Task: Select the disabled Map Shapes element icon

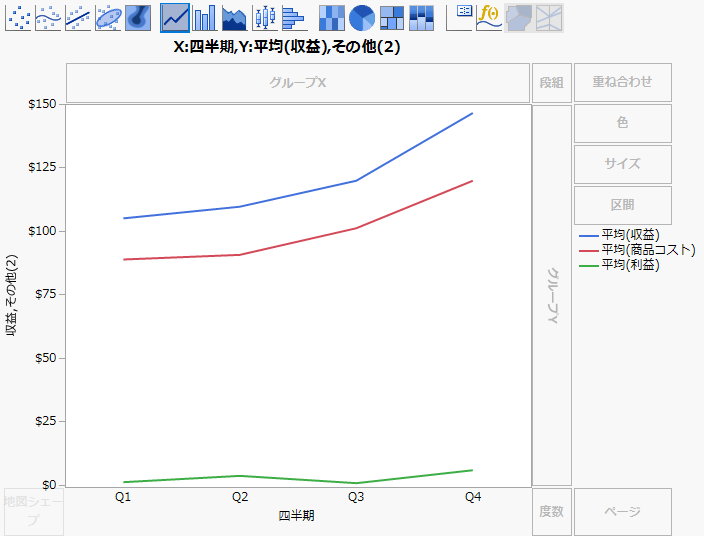Action: (x=519, y=18)
